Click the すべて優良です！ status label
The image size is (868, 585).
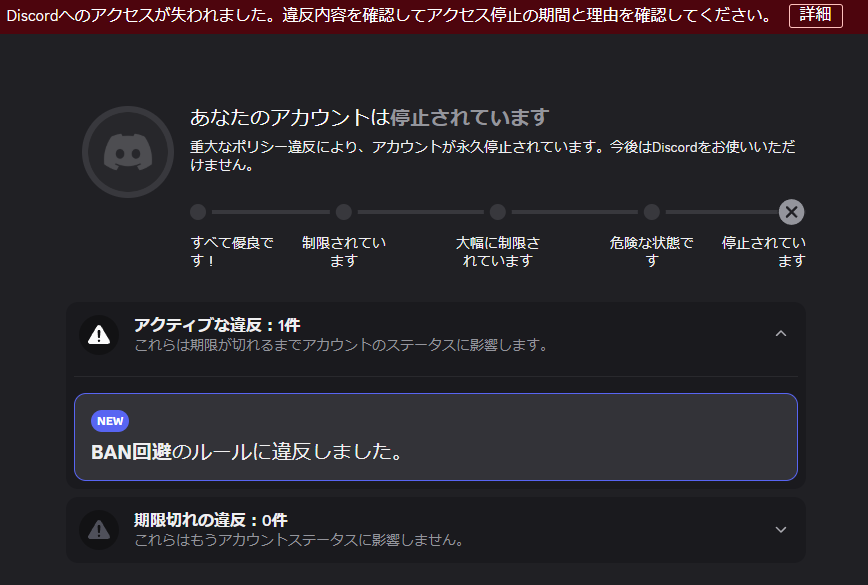[232, 251]
